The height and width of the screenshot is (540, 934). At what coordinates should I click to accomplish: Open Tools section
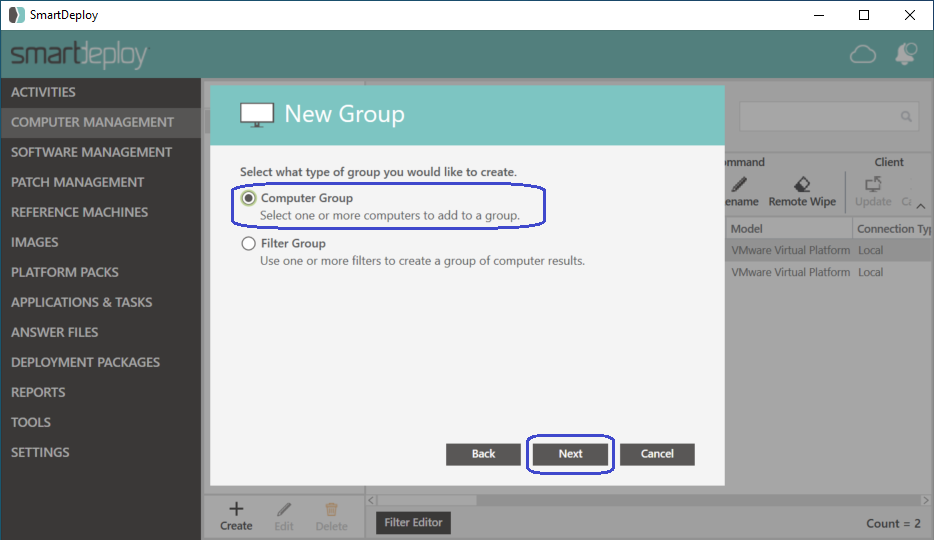point(101,422)
